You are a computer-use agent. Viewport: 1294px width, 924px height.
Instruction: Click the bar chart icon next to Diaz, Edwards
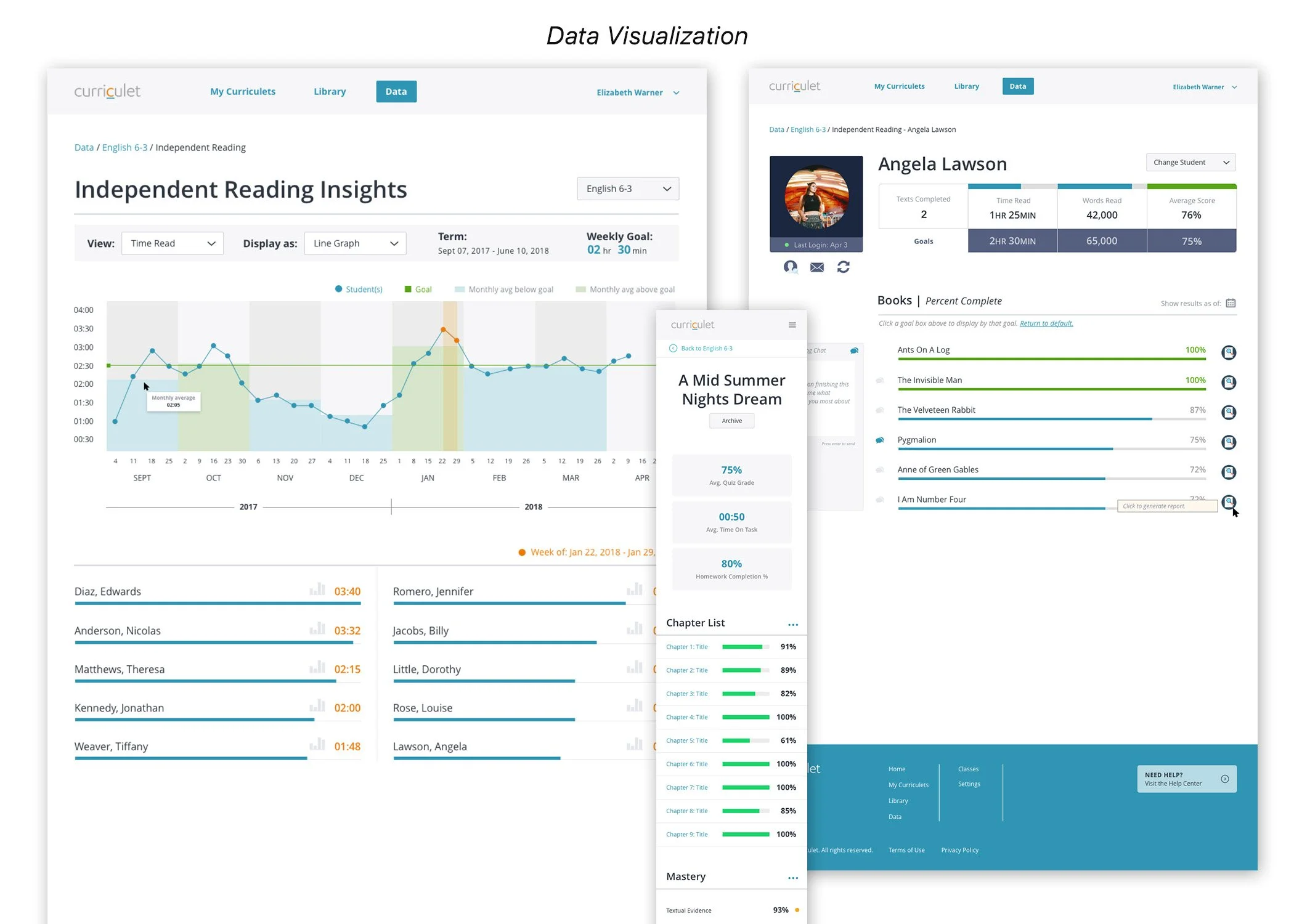tap(317, 590)
